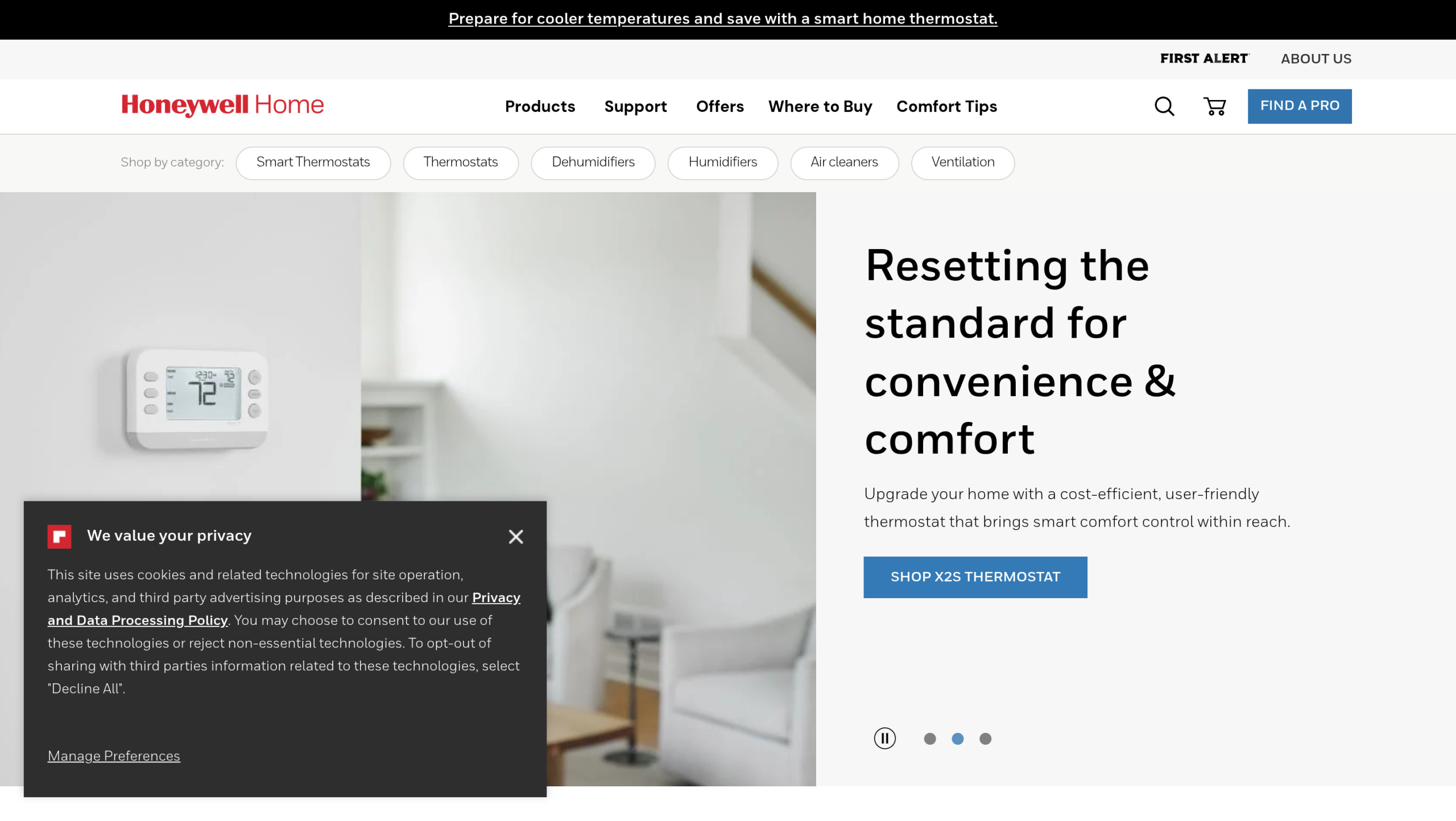Open the search magnifier icon
This screenshot has height=821, width=1456.
pyautogui.click(x=1164, y=106)
